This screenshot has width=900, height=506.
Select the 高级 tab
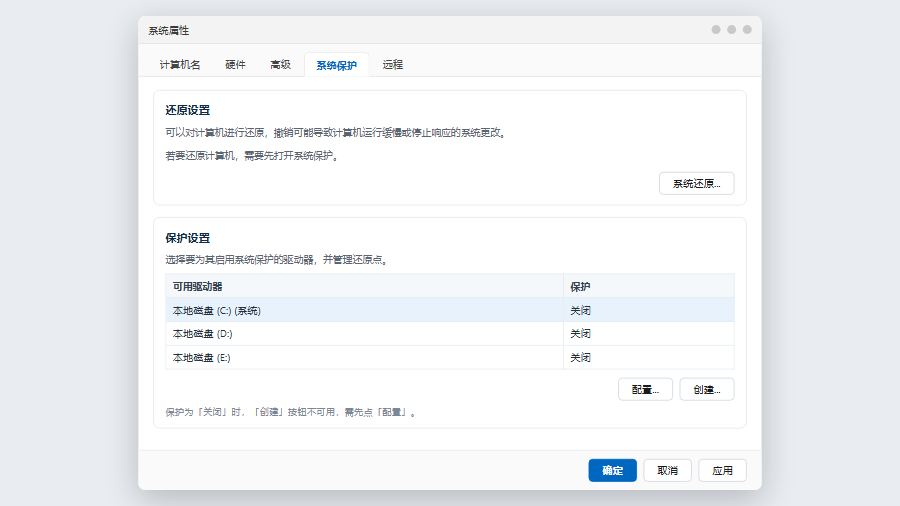click(280, 65)
